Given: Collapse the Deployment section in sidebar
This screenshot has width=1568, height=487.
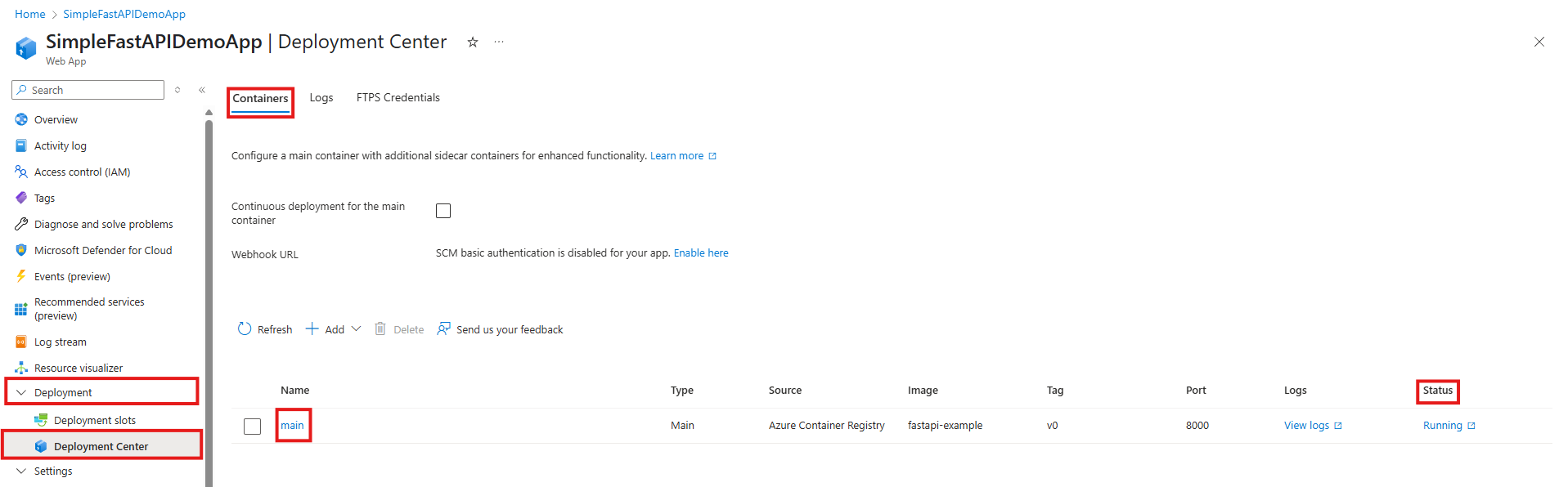Looking at the screenshot, I should (21, 393).
